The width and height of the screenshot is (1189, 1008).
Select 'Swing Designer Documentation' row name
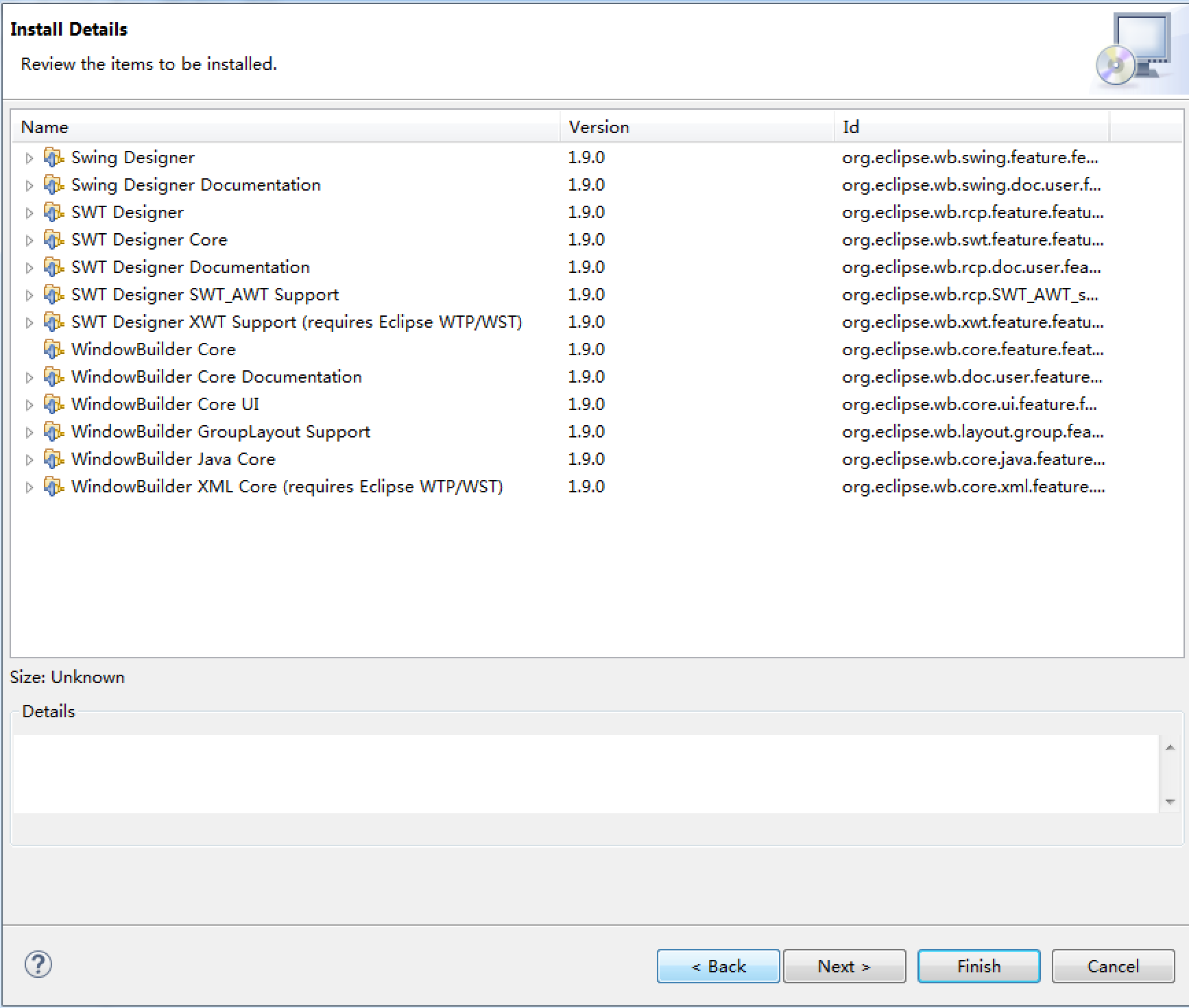[196, 185]
